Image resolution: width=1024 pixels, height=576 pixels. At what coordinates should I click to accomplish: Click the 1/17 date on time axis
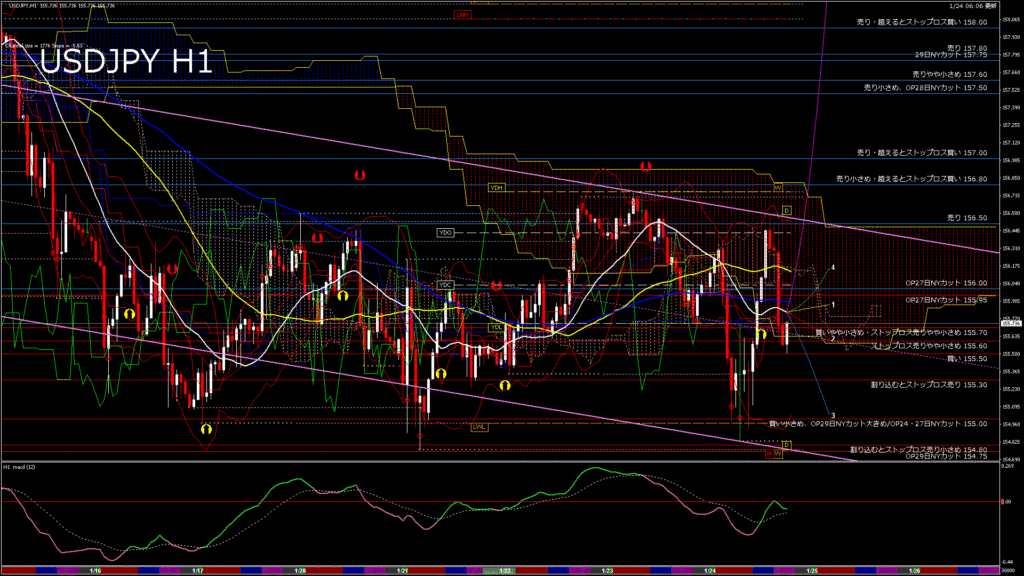coord(198,570)
